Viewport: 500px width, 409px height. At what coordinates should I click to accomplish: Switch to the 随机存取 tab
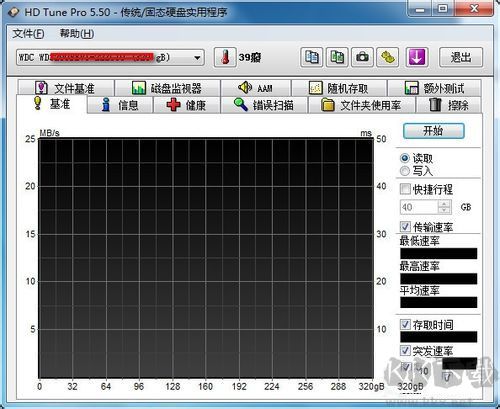tap(339, 88)
